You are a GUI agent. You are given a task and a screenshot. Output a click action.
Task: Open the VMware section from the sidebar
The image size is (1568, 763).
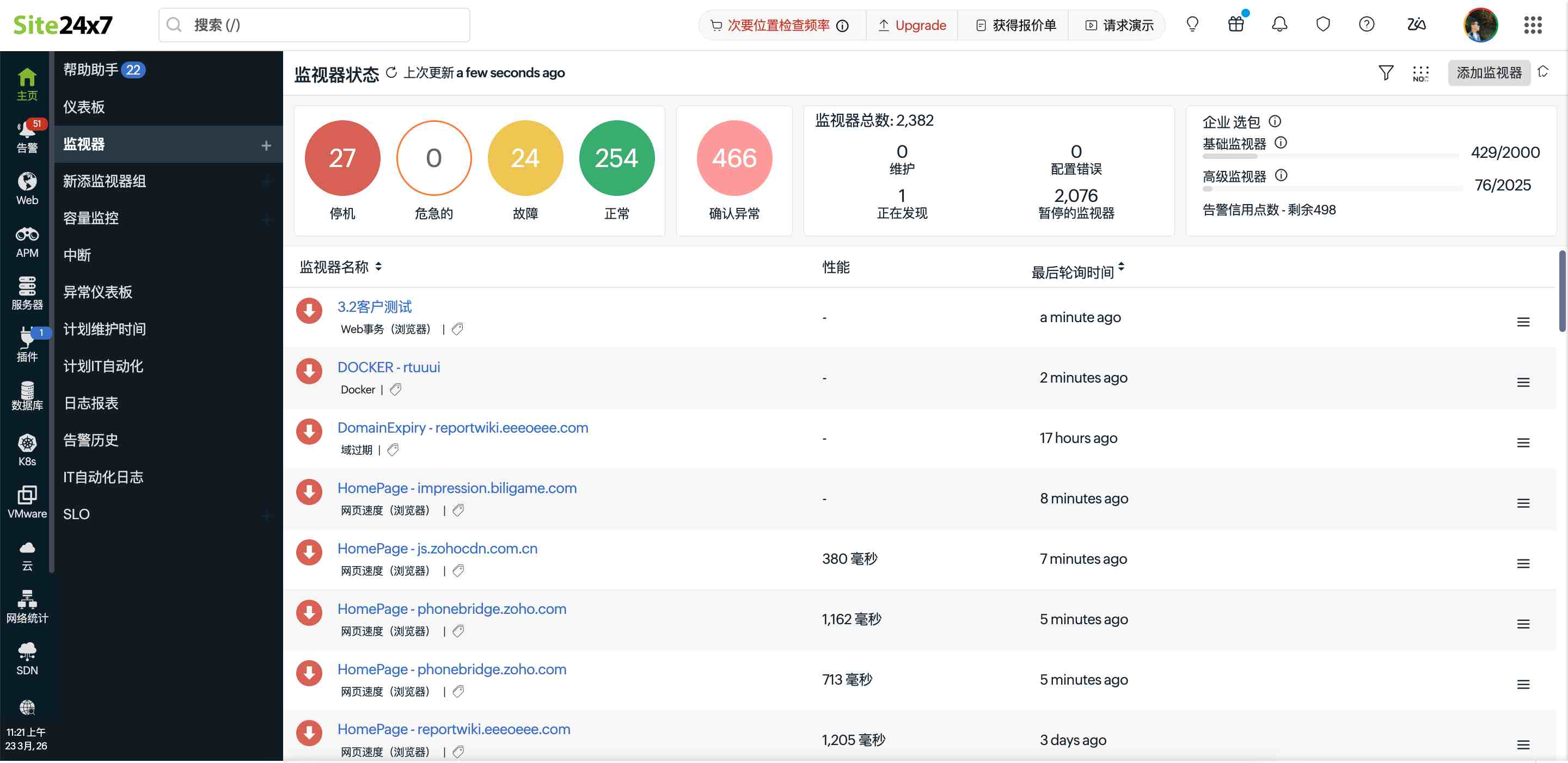pyautogui.click(x=26, y=501)
